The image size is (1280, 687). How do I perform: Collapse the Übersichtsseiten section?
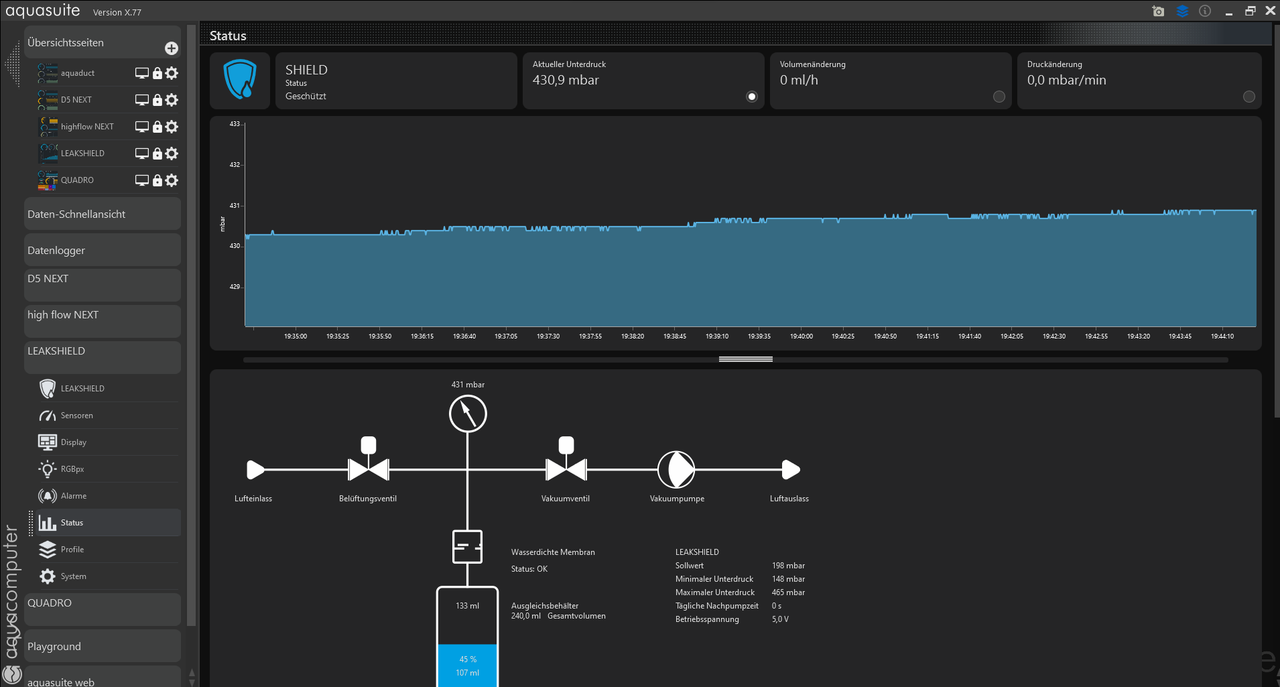102,43
